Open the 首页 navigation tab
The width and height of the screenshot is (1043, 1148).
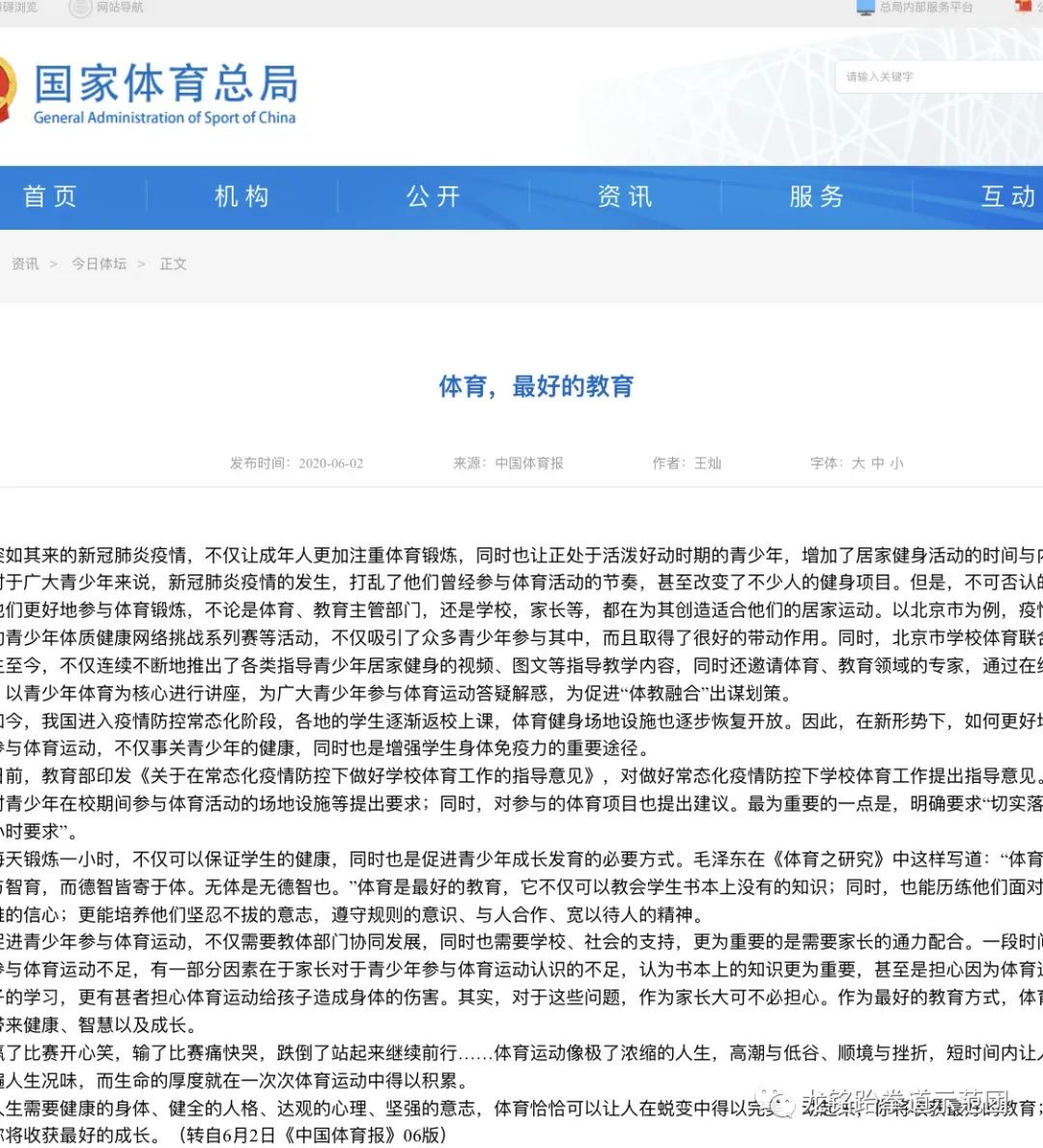[50, 197]
